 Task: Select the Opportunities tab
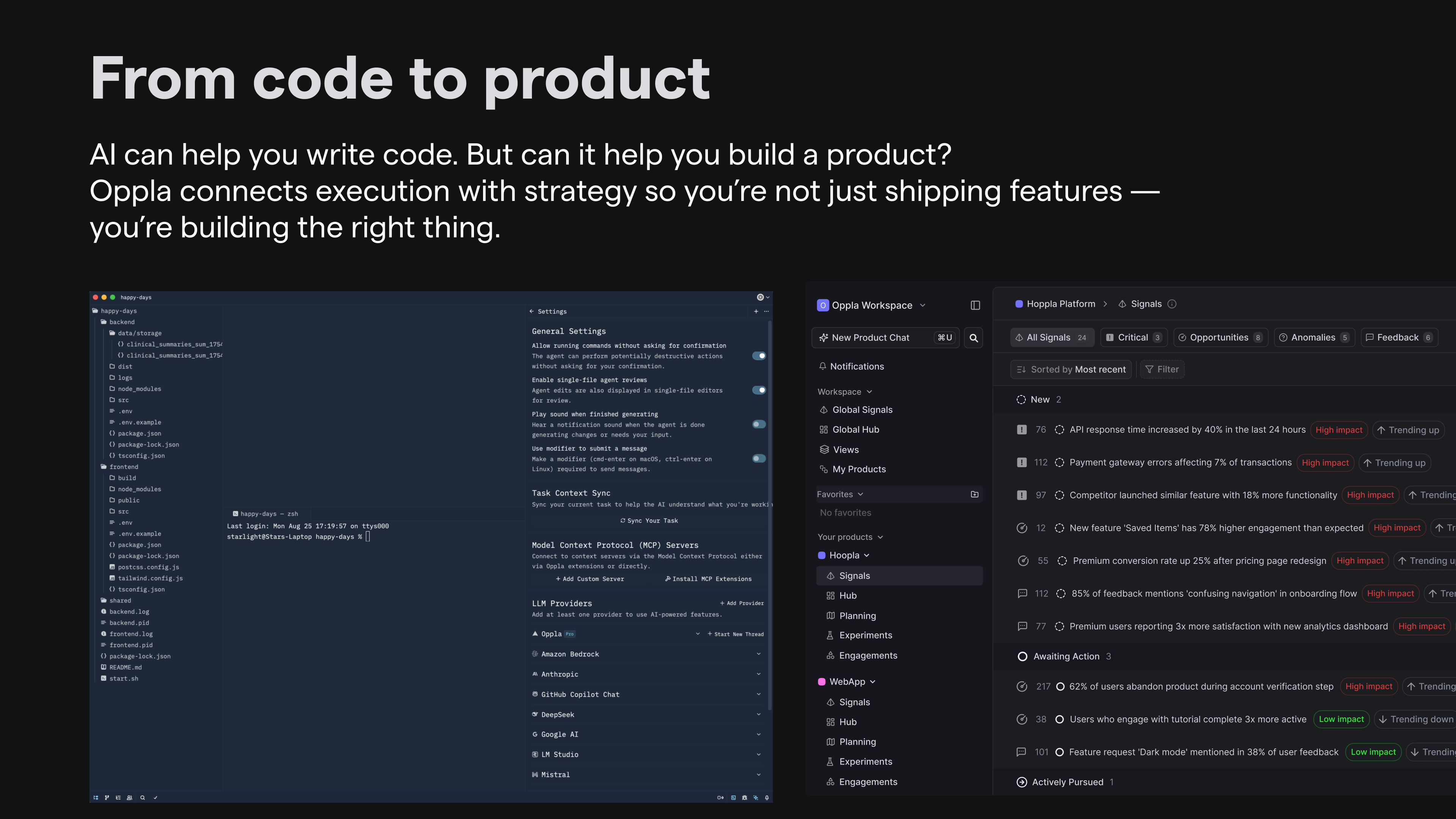click(1220, 337)
